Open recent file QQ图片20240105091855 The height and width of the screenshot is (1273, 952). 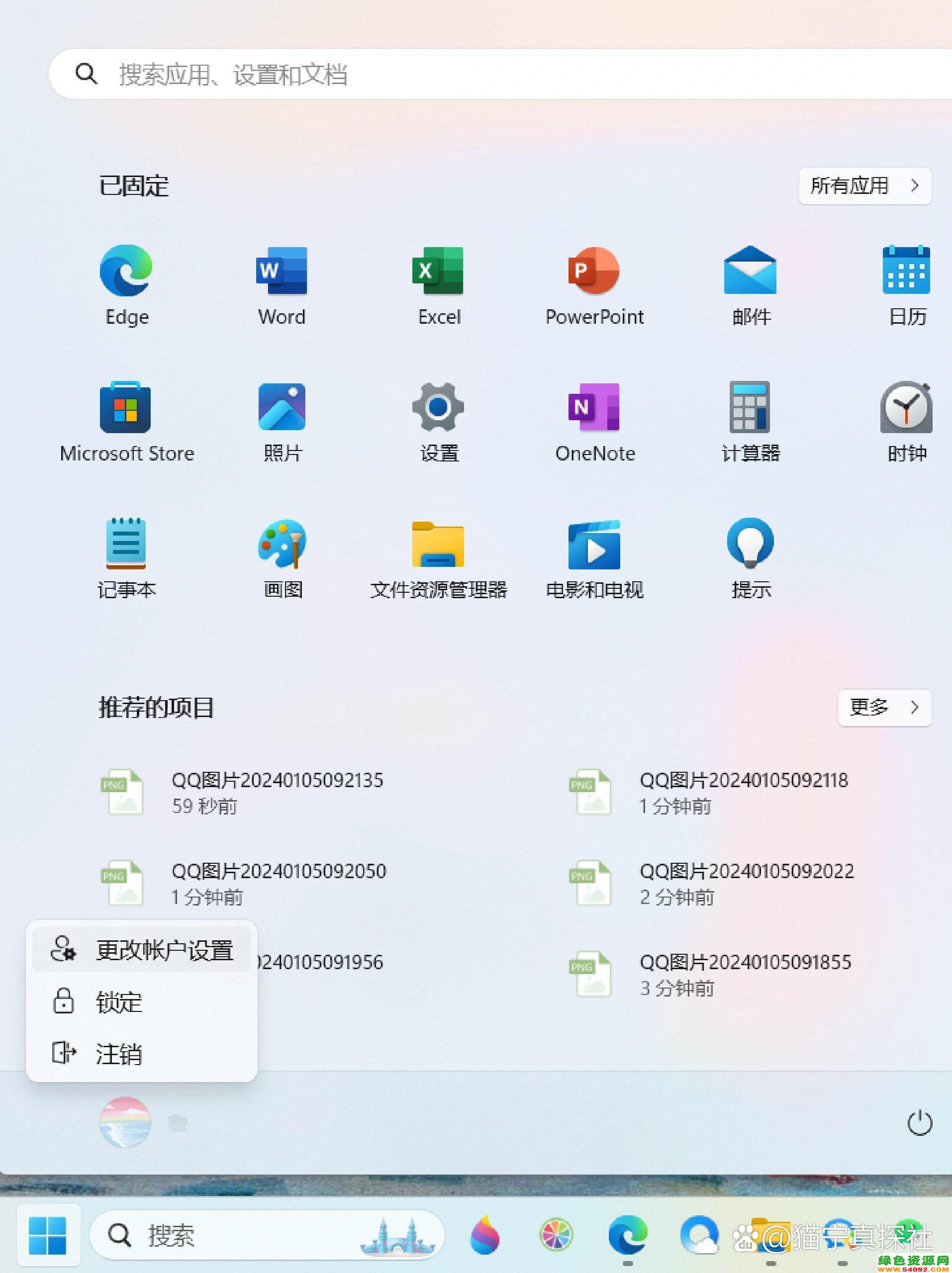click(x=710, y=974)
